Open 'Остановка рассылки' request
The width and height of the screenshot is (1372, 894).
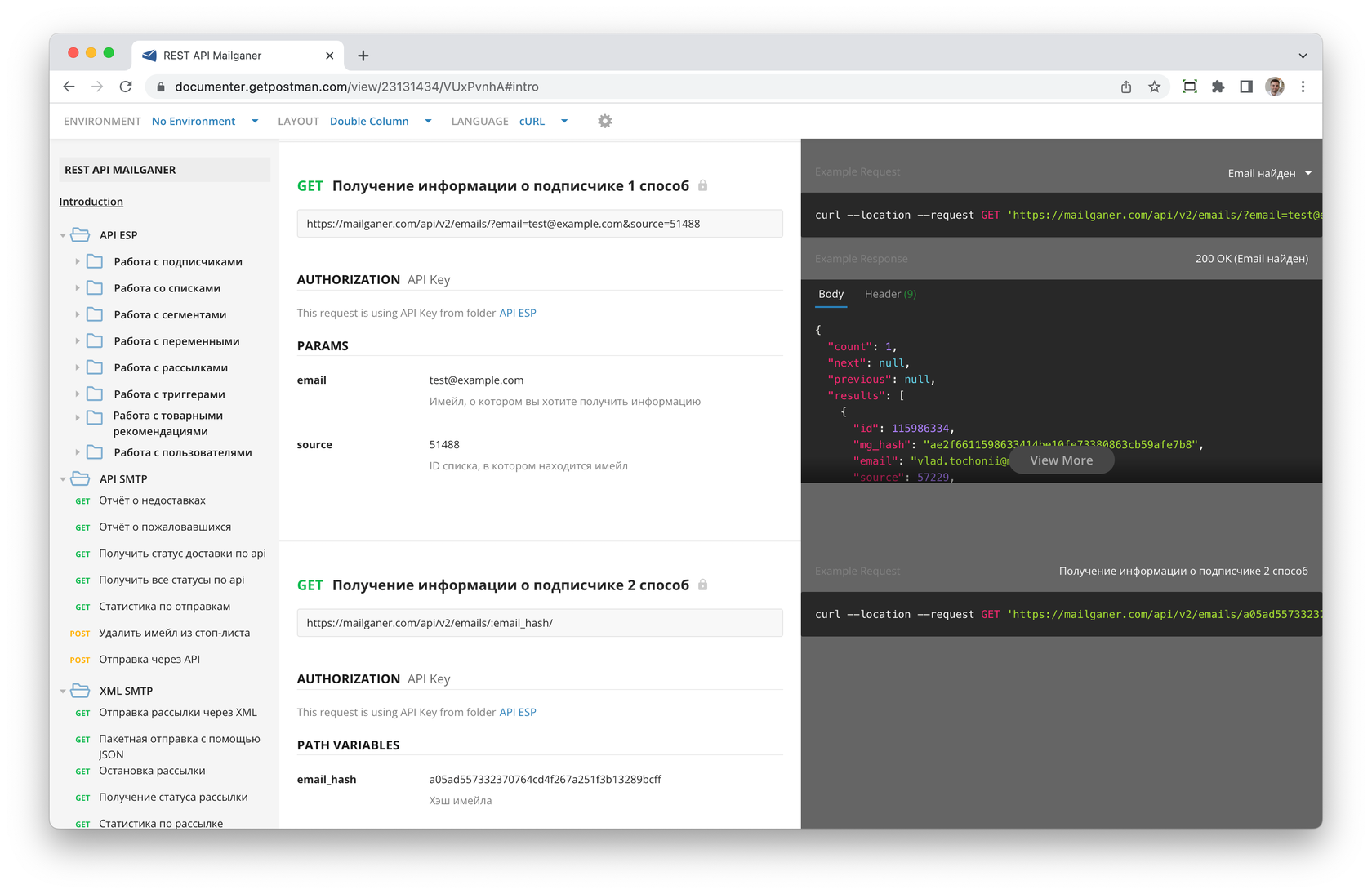pos(152,771)
